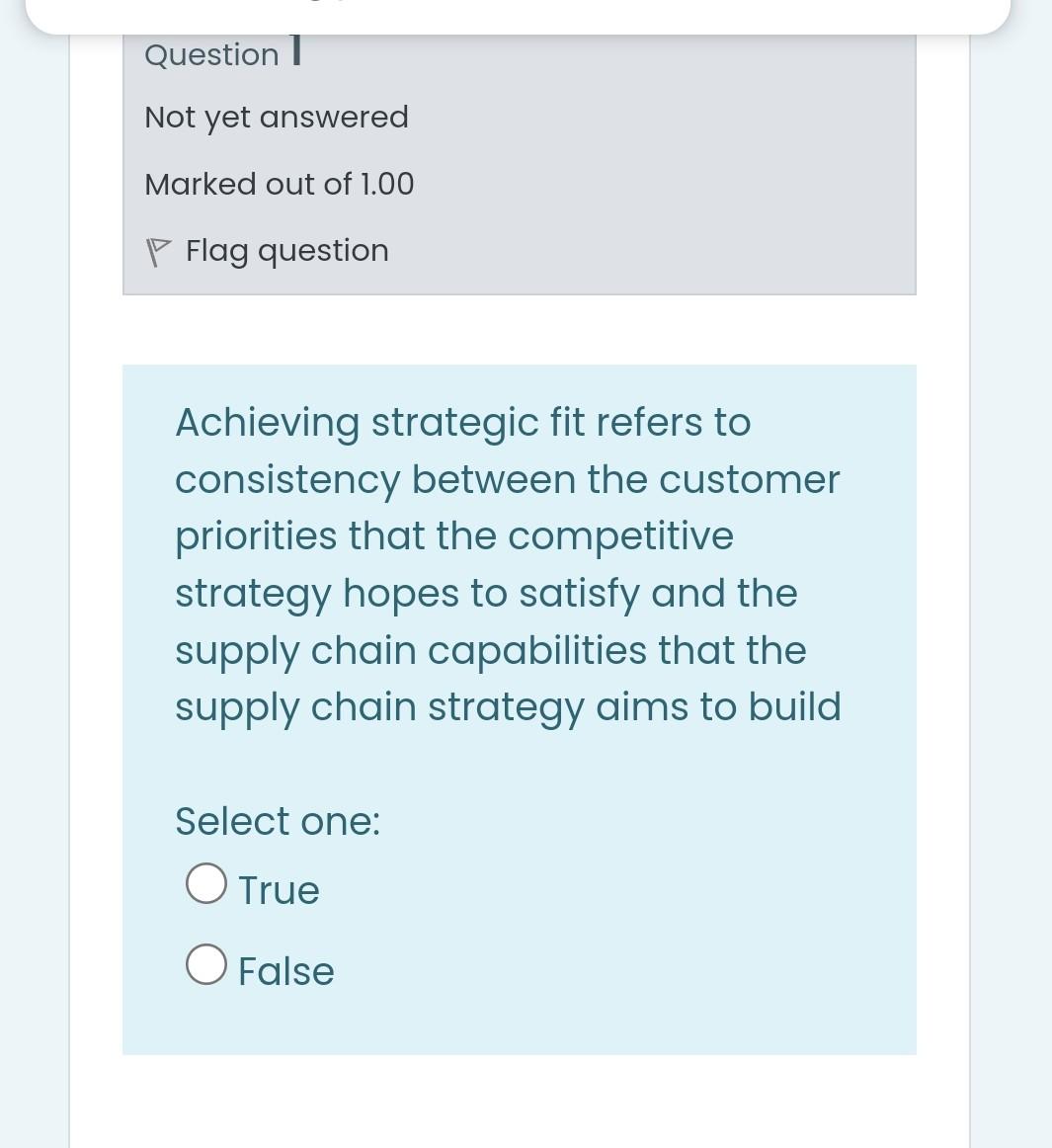Viewport: 1052px width, 1148px height.
Task: Click the flag icon beside Flag question
Action: (x=158, y=251)
